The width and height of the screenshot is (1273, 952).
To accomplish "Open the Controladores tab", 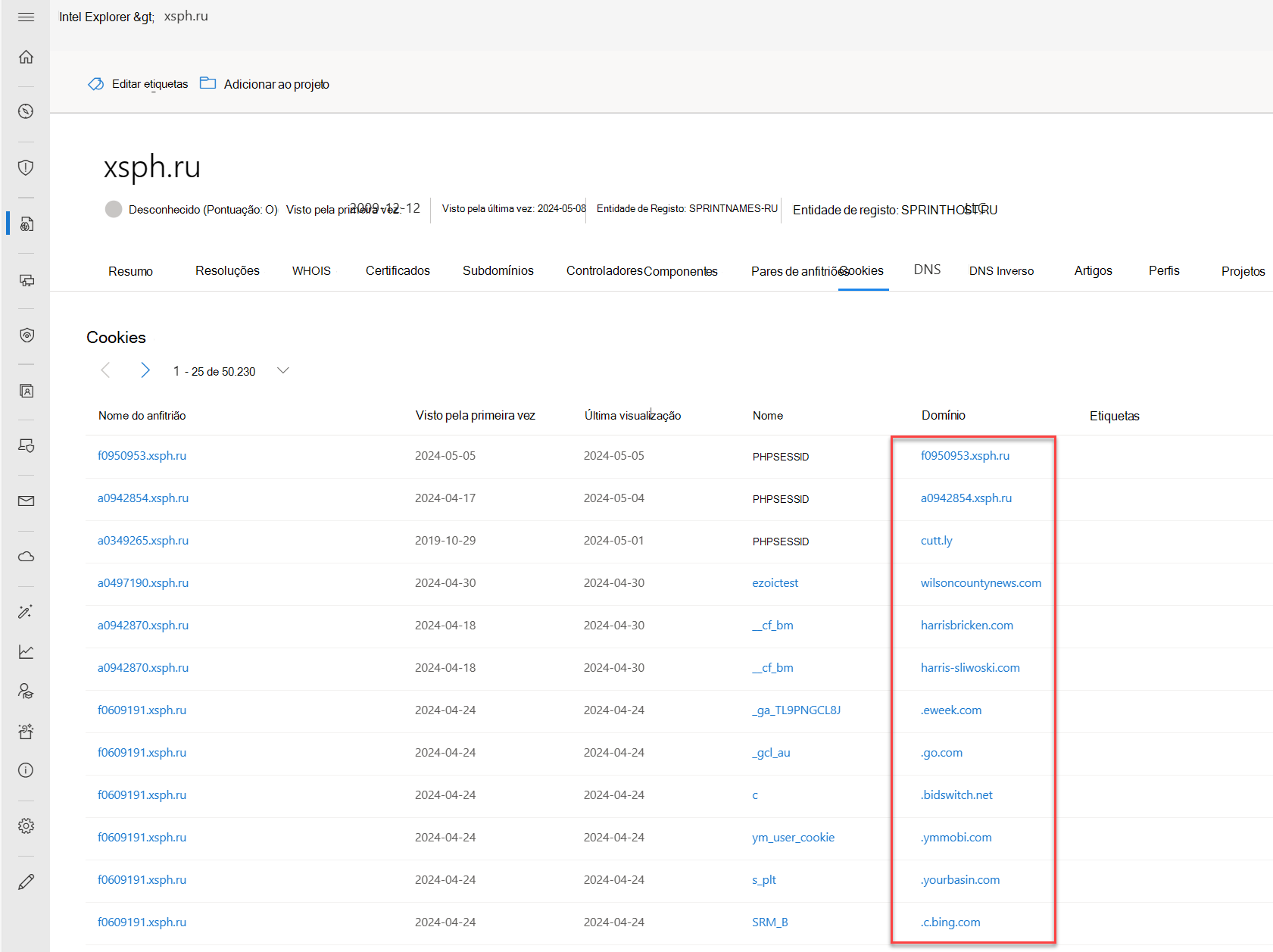I will coord(604,270).
